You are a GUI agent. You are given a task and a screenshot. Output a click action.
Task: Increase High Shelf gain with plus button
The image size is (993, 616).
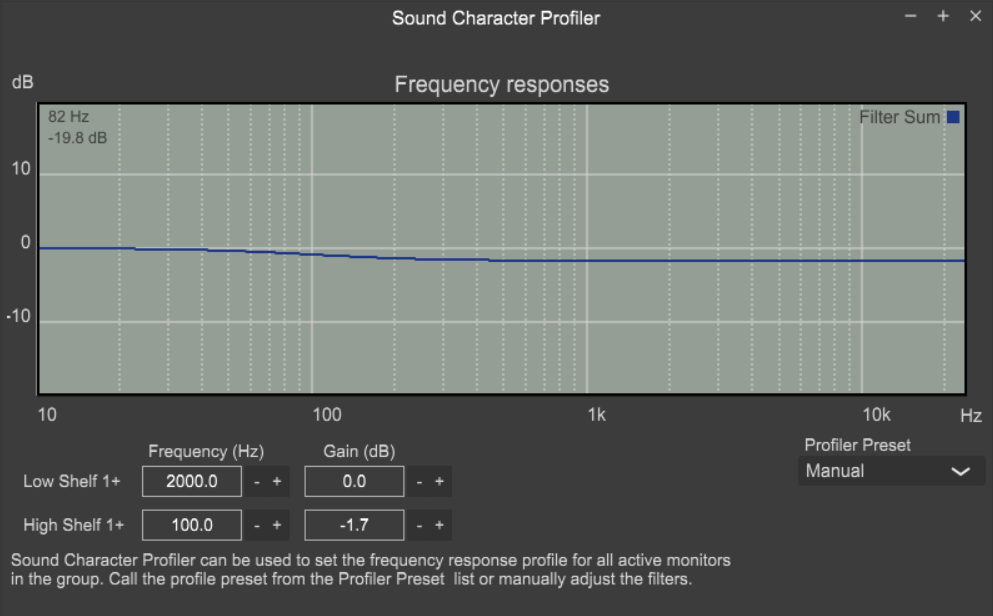coord(440,525)
